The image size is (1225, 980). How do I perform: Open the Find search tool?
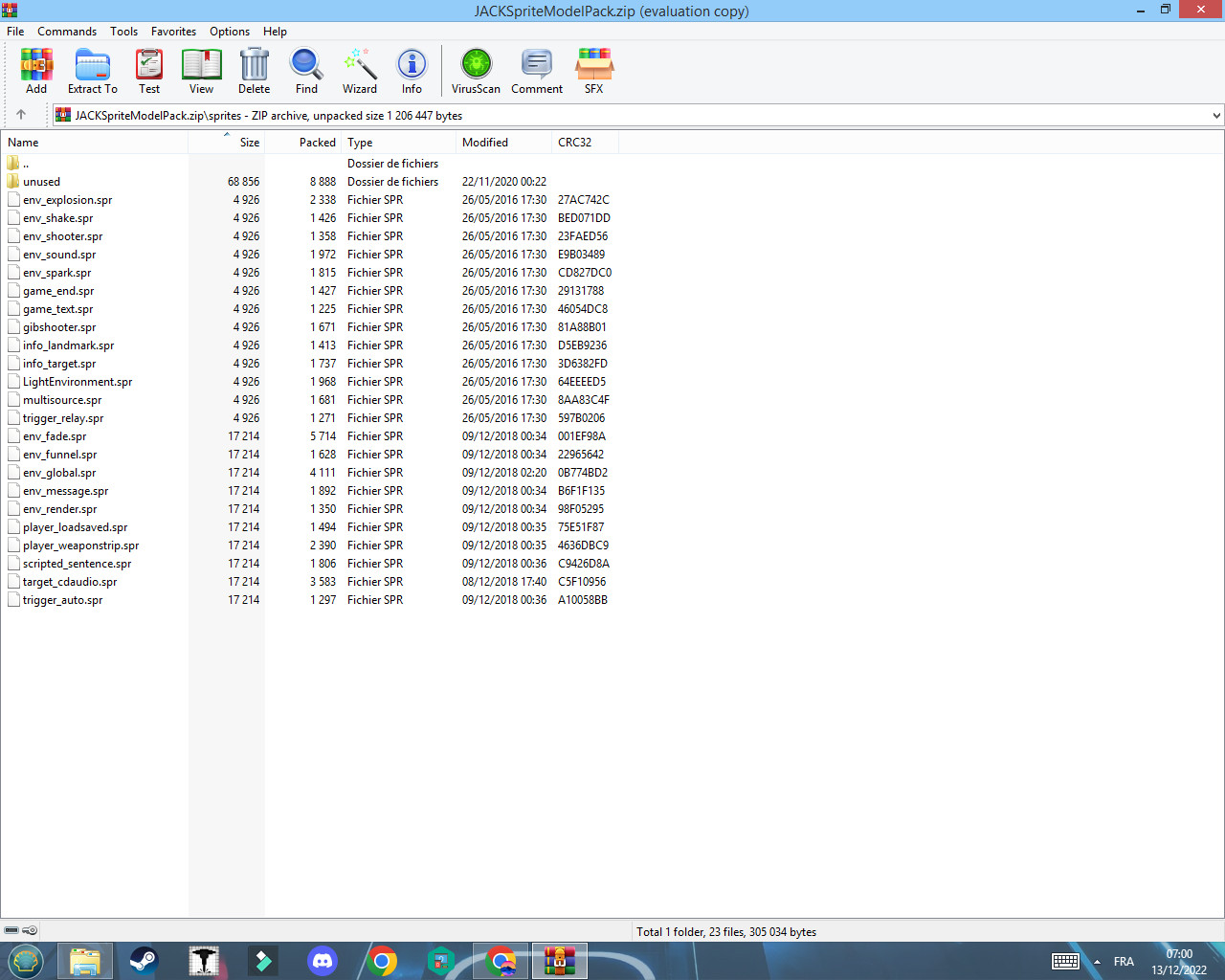(x=306, y=71)
